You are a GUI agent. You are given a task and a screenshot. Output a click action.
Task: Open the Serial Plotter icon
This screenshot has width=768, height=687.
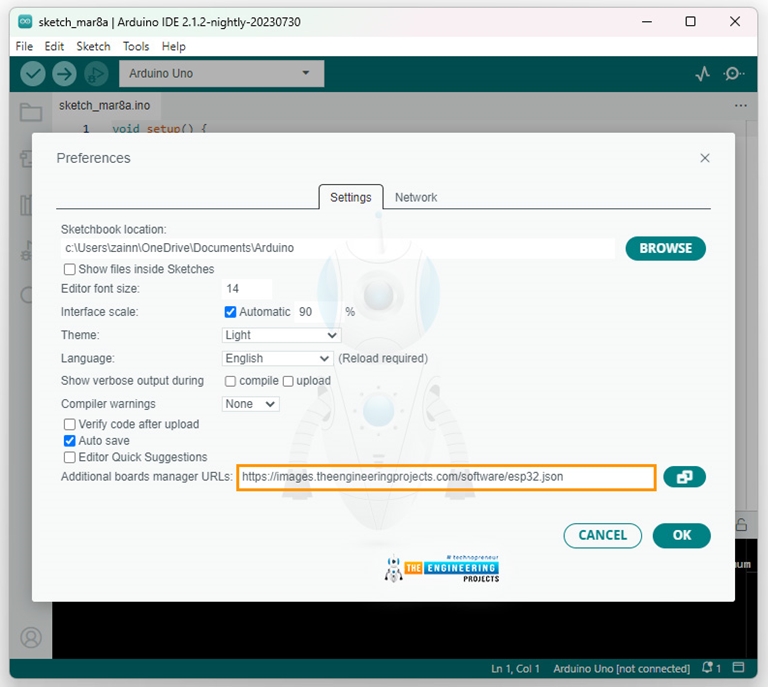pyautogui.click(x=702, y=74)
